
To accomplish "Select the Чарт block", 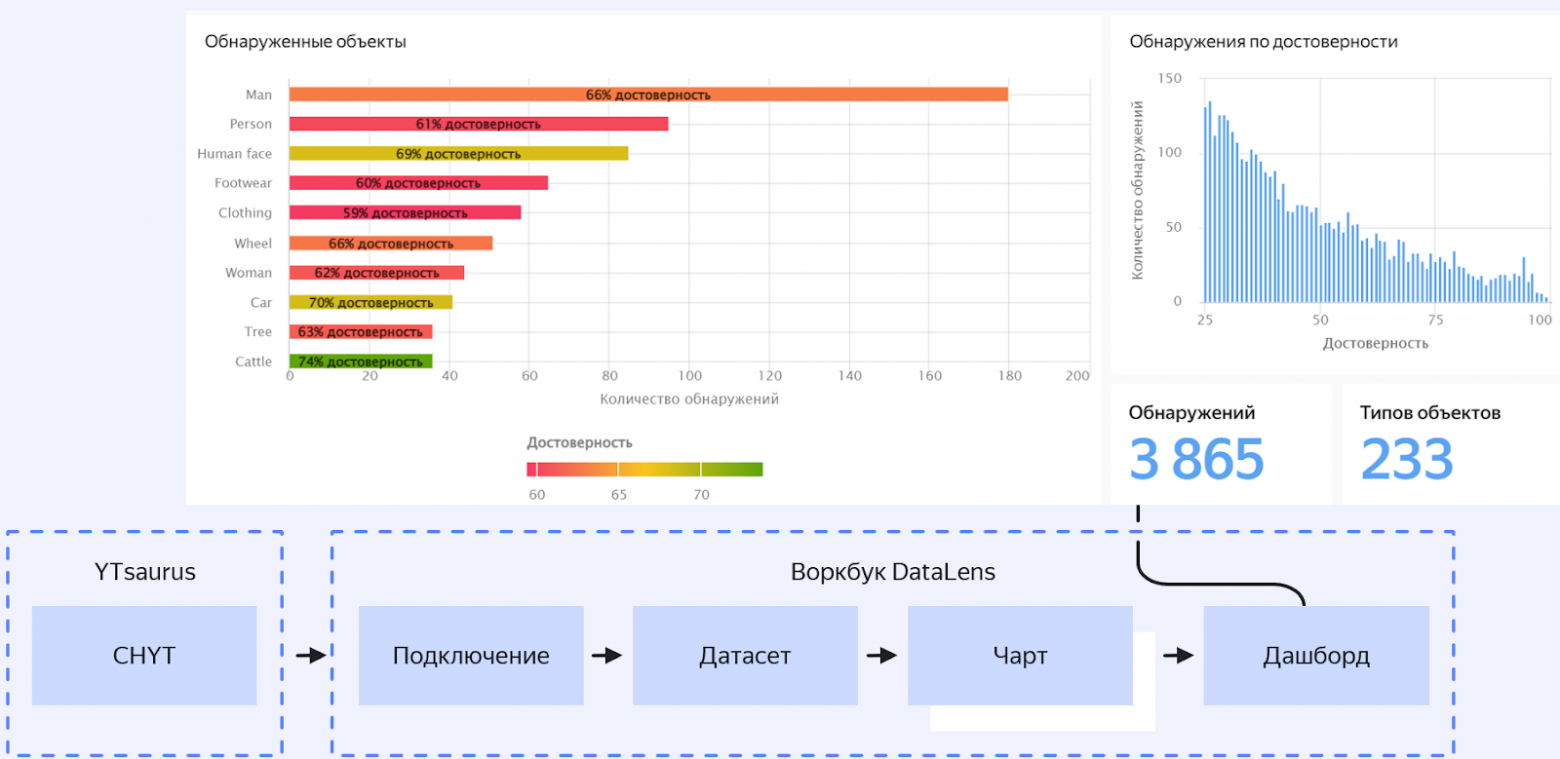I will pyautogui.click(x=1019, y=655).
